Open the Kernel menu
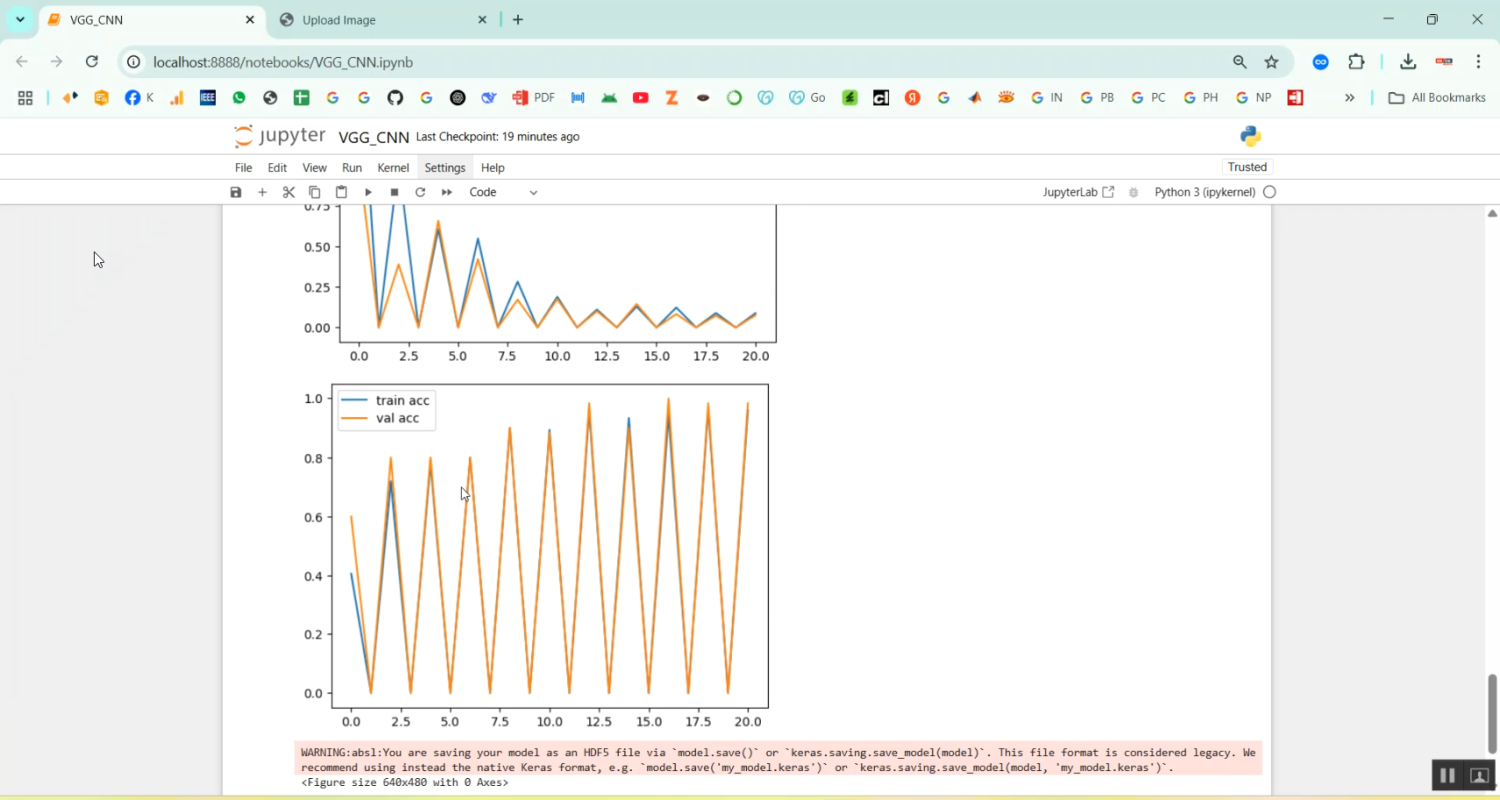1500x800 pixels. pyautogui.click(x=393, y=168)
